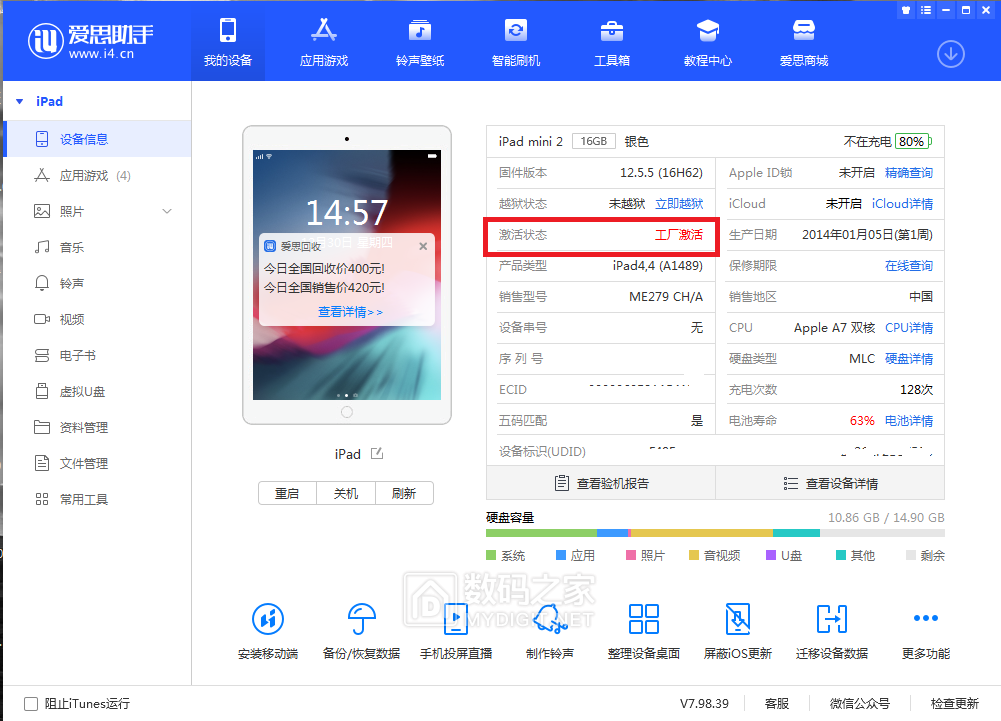Viewport: 1001px width, 721px height.
Task: Click 立即越狱 link
Action: [x=679, y=204]
